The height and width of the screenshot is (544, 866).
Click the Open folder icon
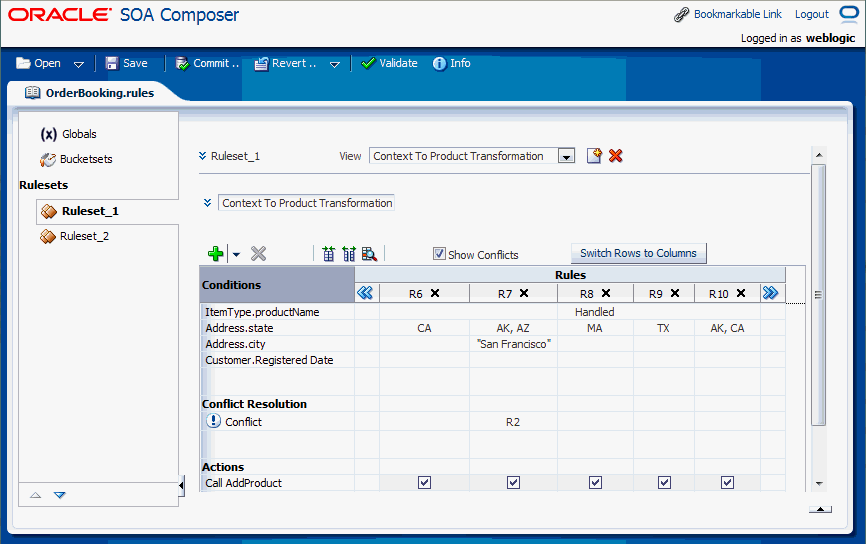tap(23, 63)
